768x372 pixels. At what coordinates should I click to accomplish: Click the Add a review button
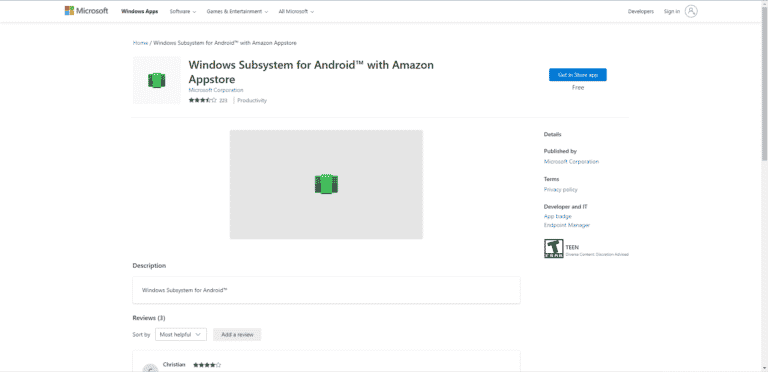pyautogui.click(x=237, y=334)
